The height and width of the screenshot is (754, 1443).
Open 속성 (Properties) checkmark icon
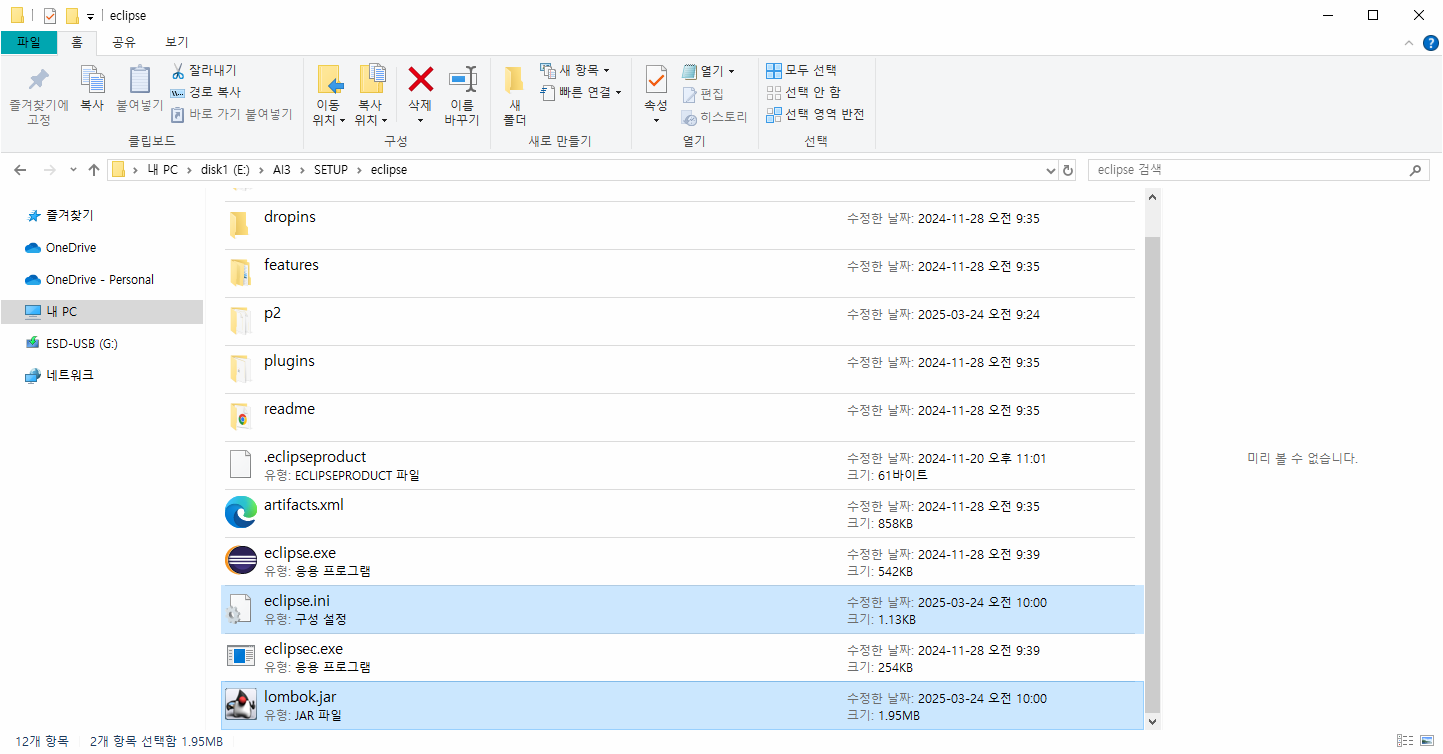pos(656,80)
